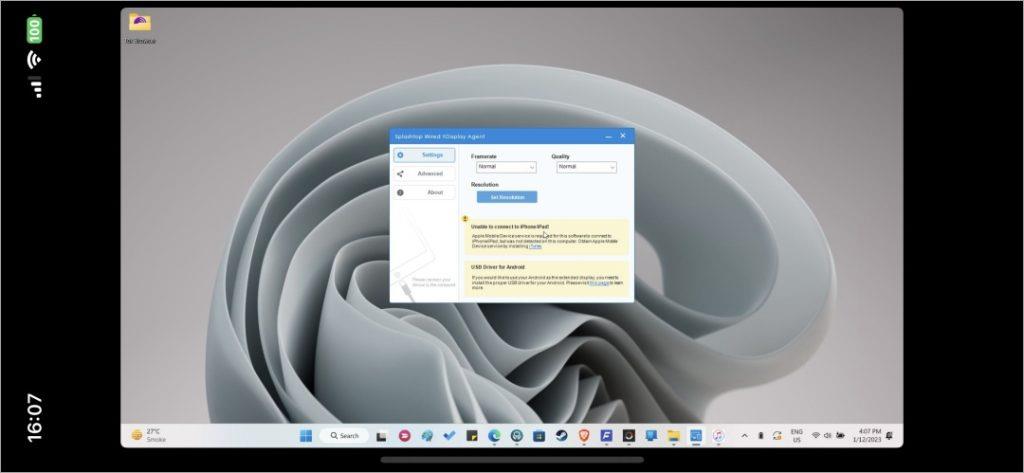Image resolution: width=1024 pixels, height=473 pixels.
Task: Open the iTunes link in the warning
Action: pyautogui.click(x=535, y=246)
